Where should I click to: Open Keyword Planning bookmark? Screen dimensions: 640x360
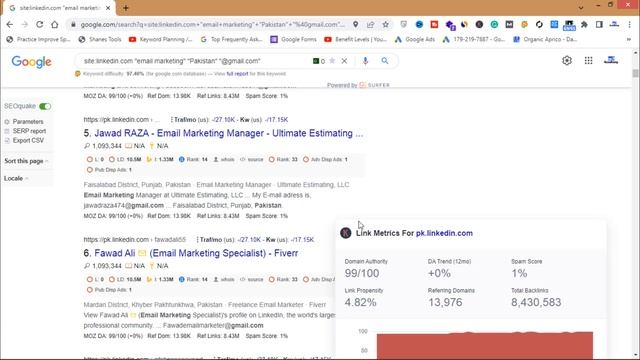[x=160, y=40]
